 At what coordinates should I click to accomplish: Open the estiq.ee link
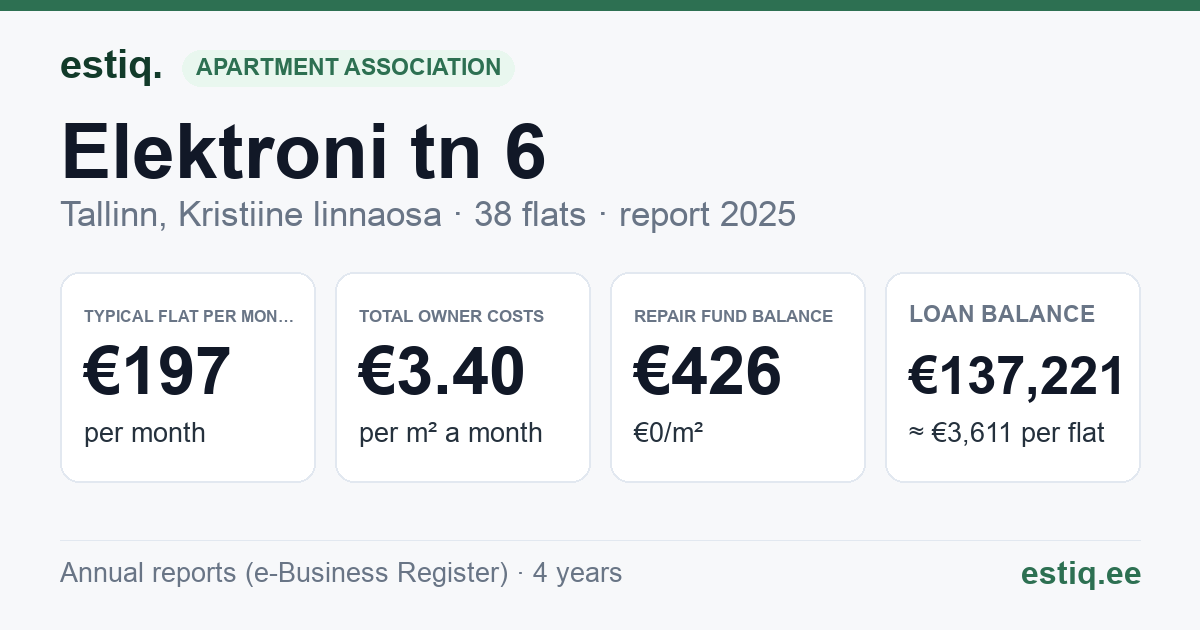pyautogui.click(x=1080, y=573)
